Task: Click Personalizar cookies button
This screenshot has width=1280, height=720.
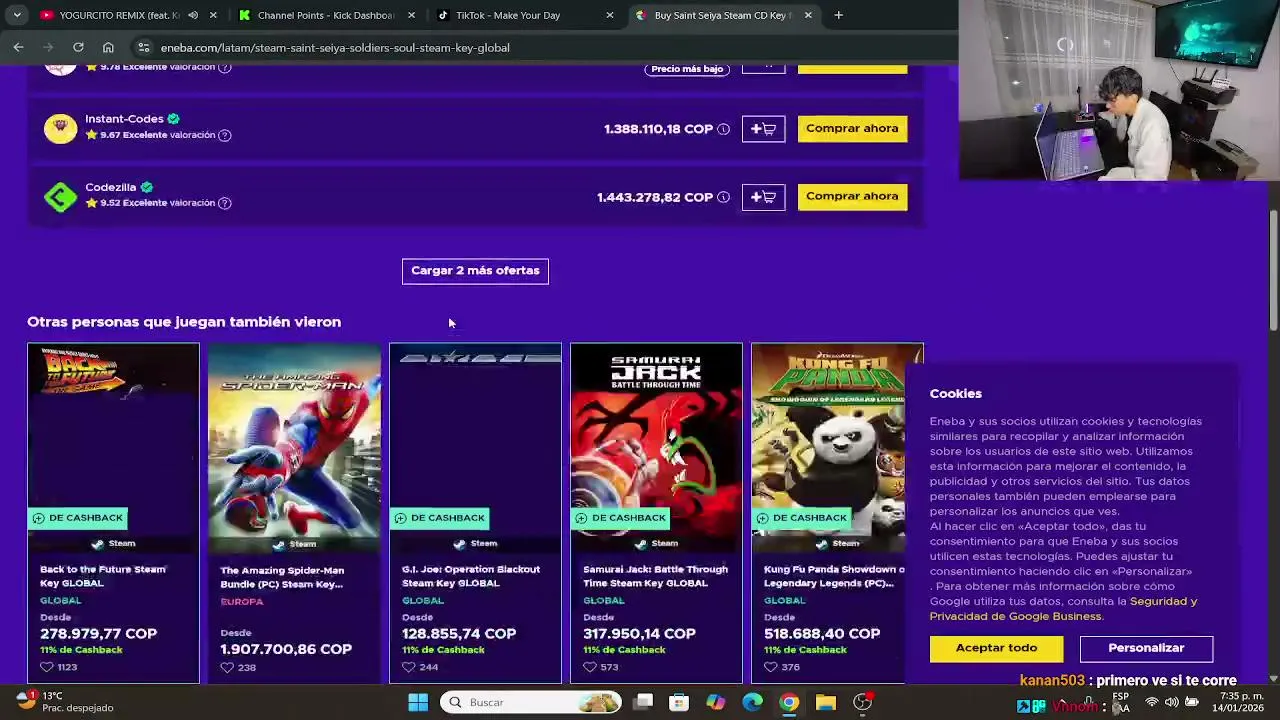Action: pyautogui.click(x=1146, y=648)
